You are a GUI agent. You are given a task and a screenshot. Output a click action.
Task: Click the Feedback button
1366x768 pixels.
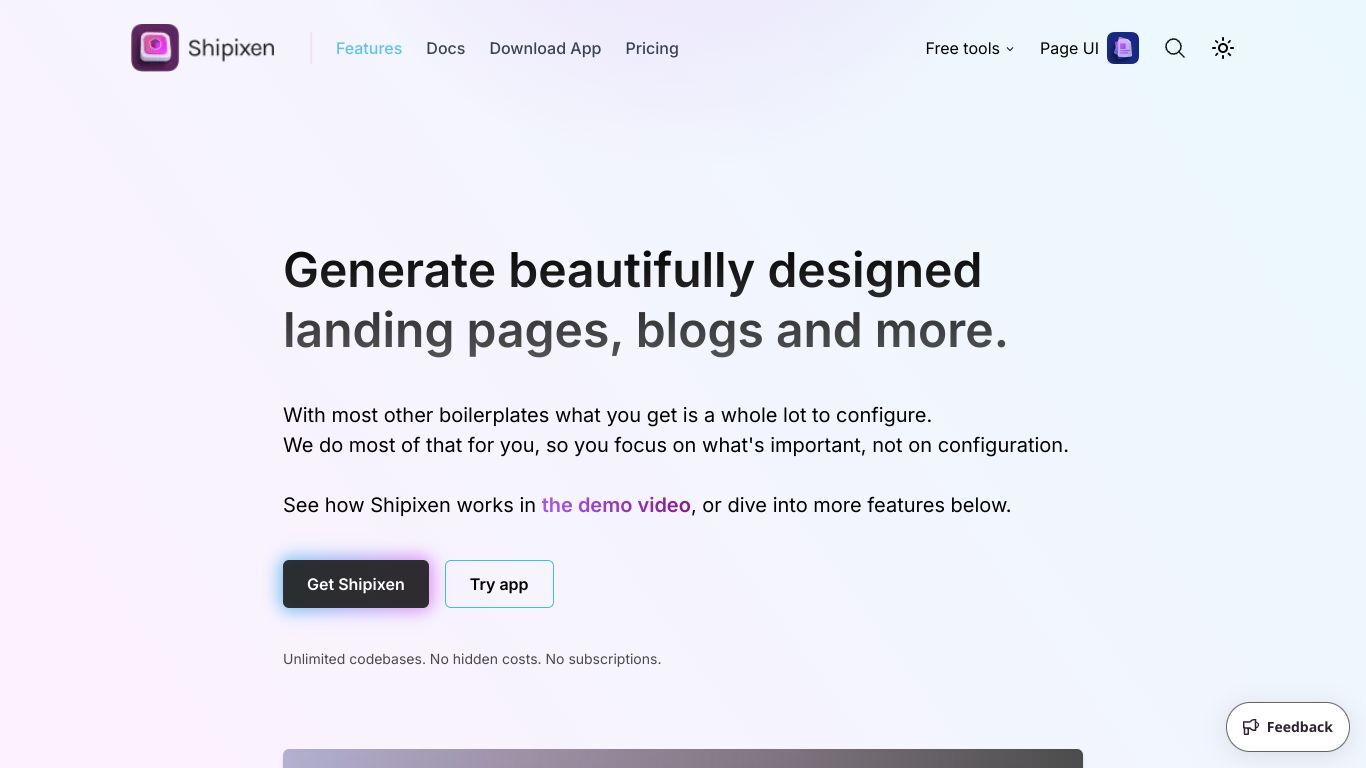coord(1288,727)
